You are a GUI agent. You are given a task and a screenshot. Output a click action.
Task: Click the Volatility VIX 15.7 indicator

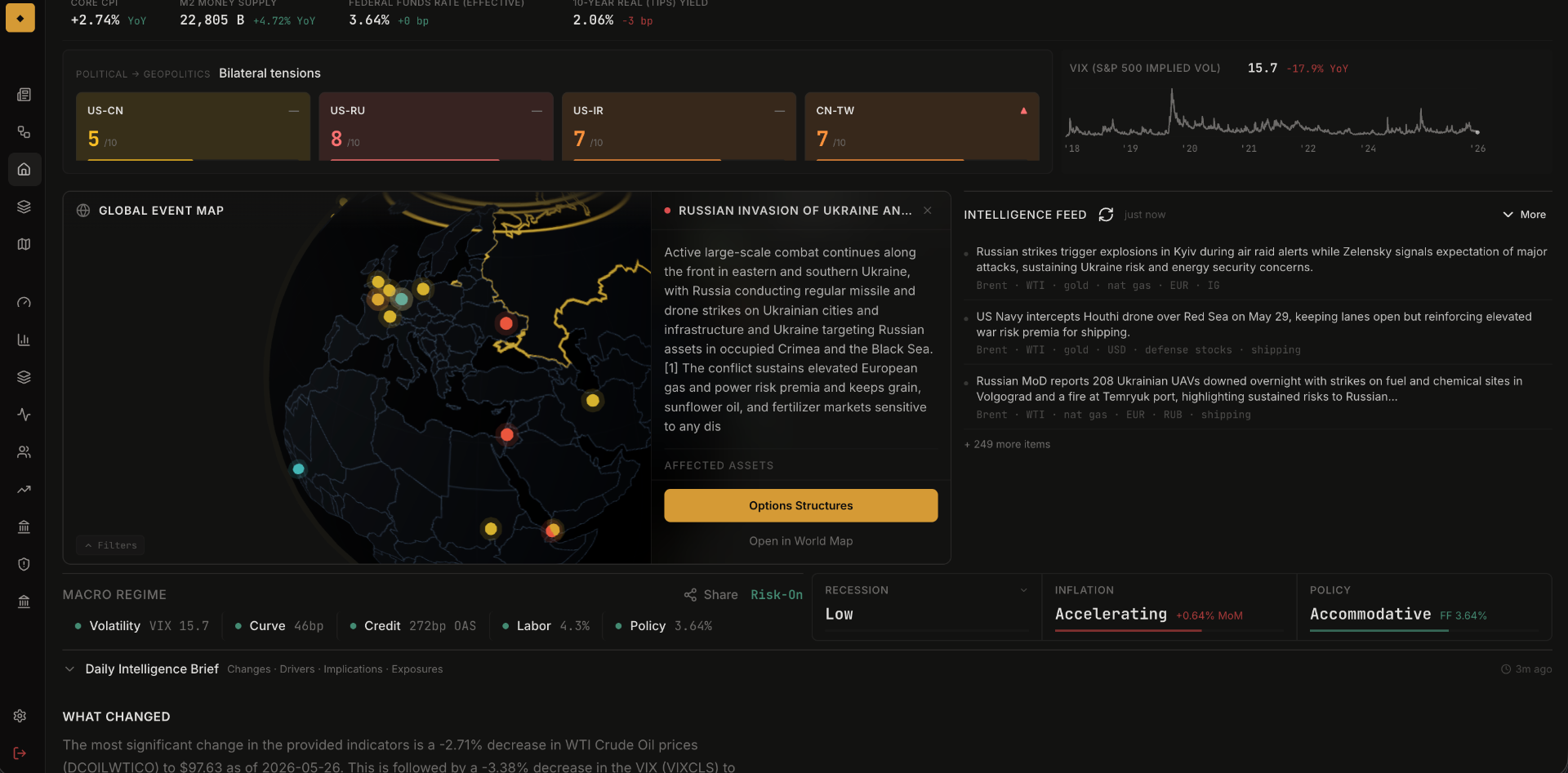click(142, 626)
